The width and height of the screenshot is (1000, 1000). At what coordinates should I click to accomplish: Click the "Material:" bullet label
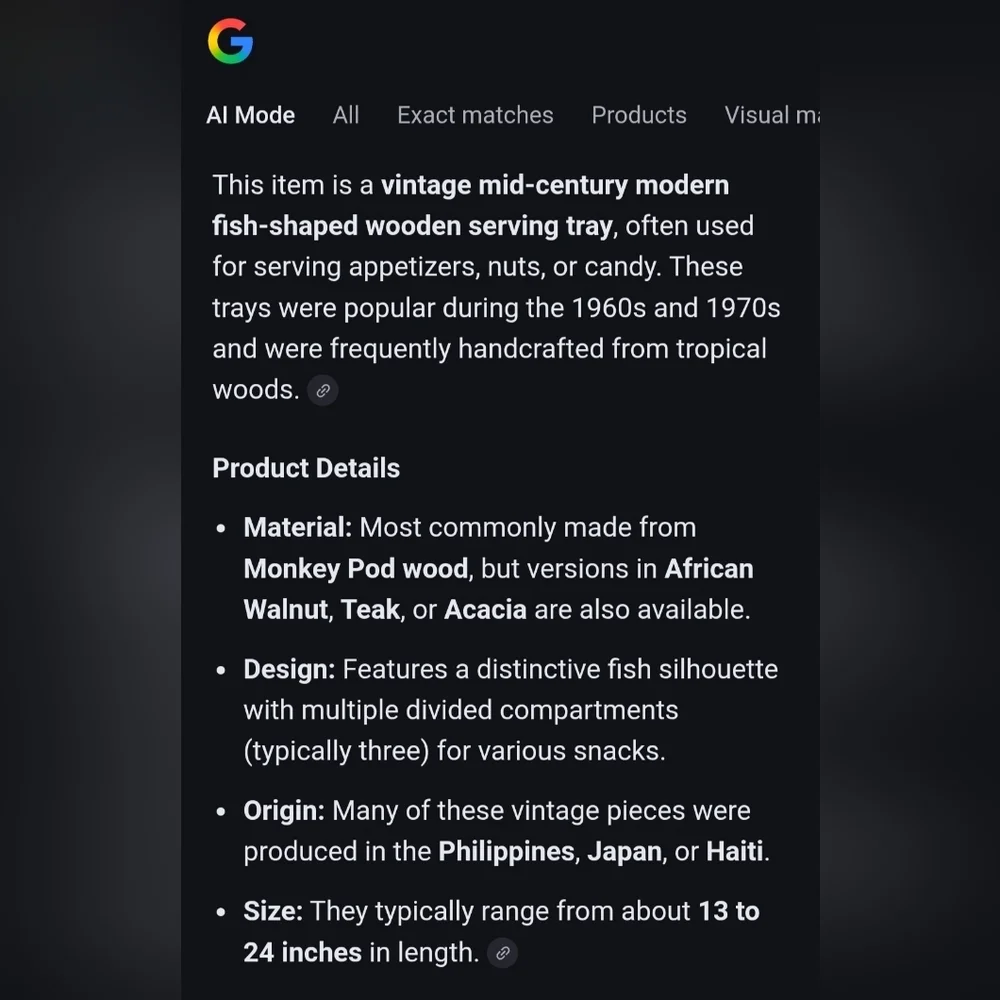tap(298, 528)
